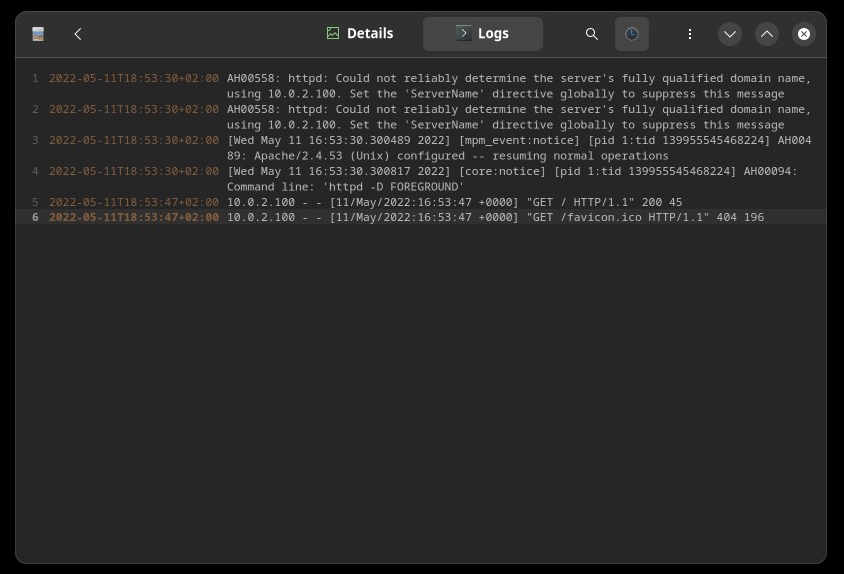
Task: Jump to previous match with up chevron
Action: click(766, 34)
